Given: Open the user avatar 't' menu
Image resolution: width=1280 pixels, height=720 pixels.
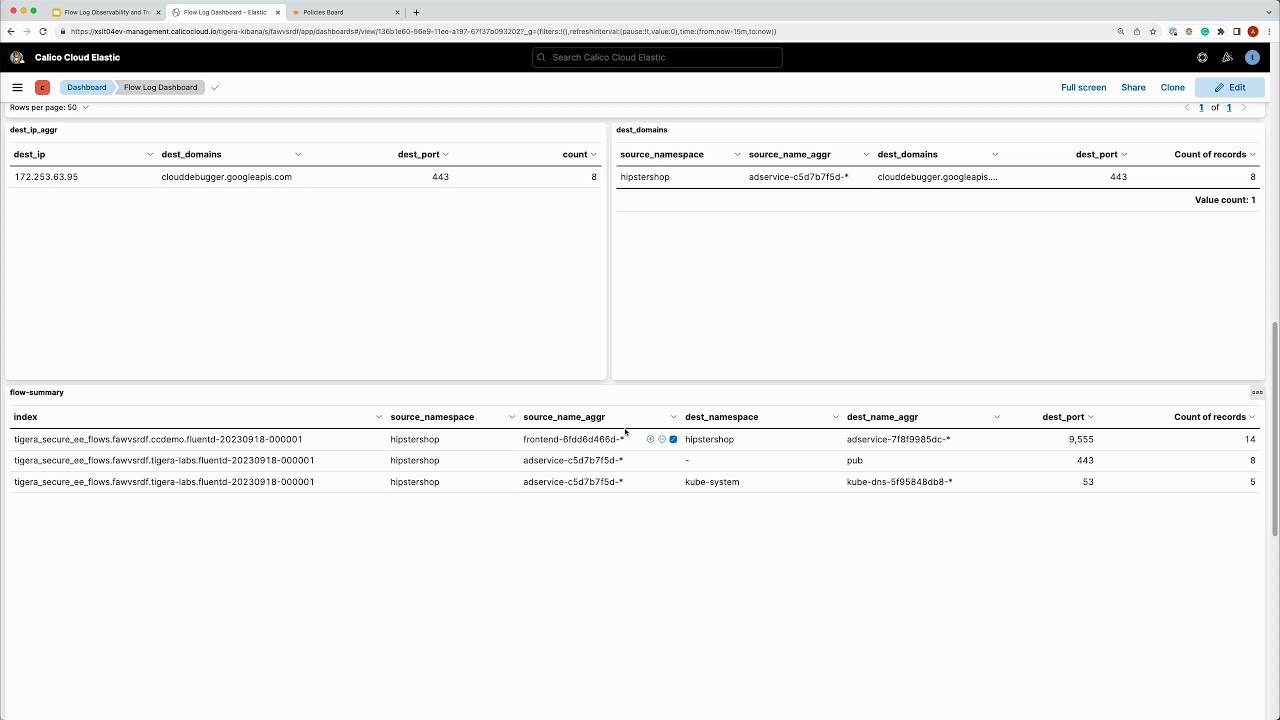Looking at the screenshot, I should 1252,57.
